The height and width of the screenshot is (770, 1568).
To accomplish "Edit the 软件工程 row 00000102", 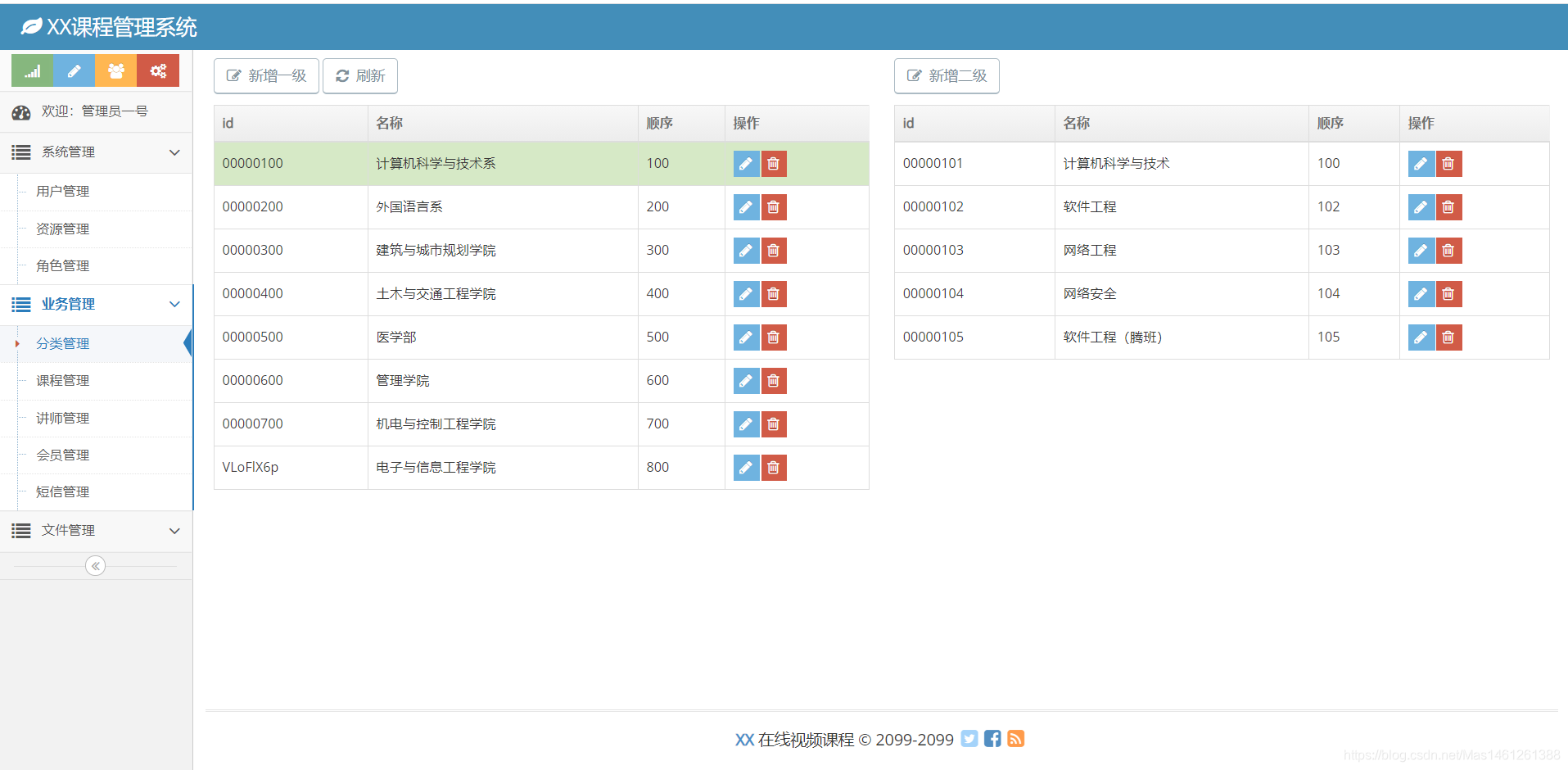I will click(x=1421, y=207).
